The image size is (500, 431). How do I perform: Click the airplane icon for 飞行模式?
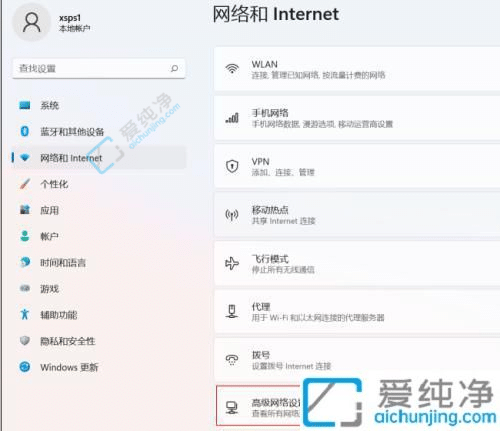(232, 263)
